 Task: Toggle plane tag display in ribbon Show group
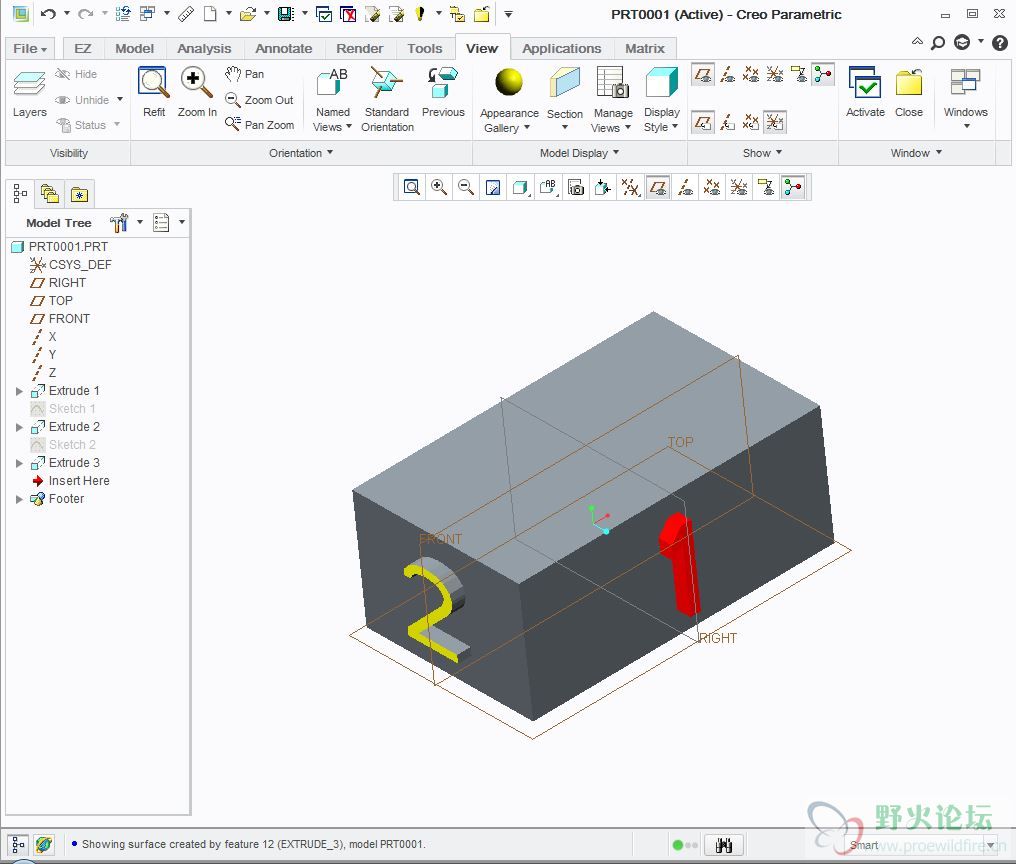pos(703,122)
